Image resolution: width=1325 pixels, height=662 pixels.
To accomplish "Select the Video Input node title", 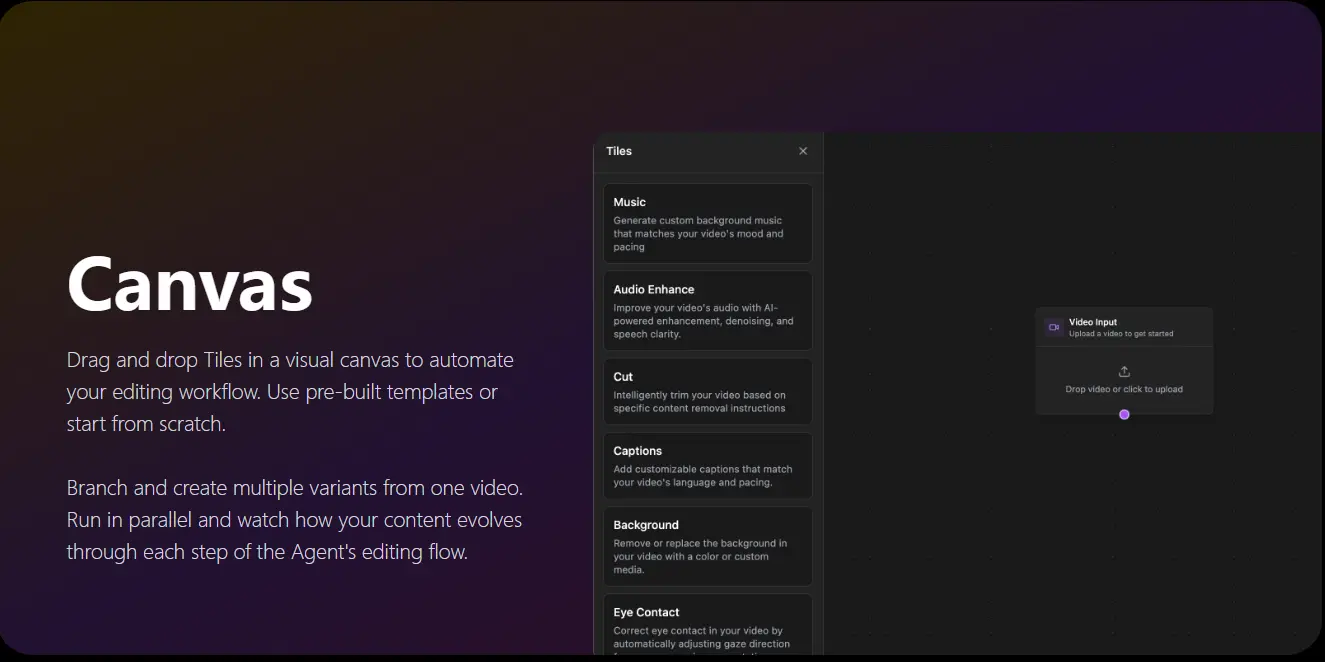I will pyautogui.click(x=1093, y=322).
